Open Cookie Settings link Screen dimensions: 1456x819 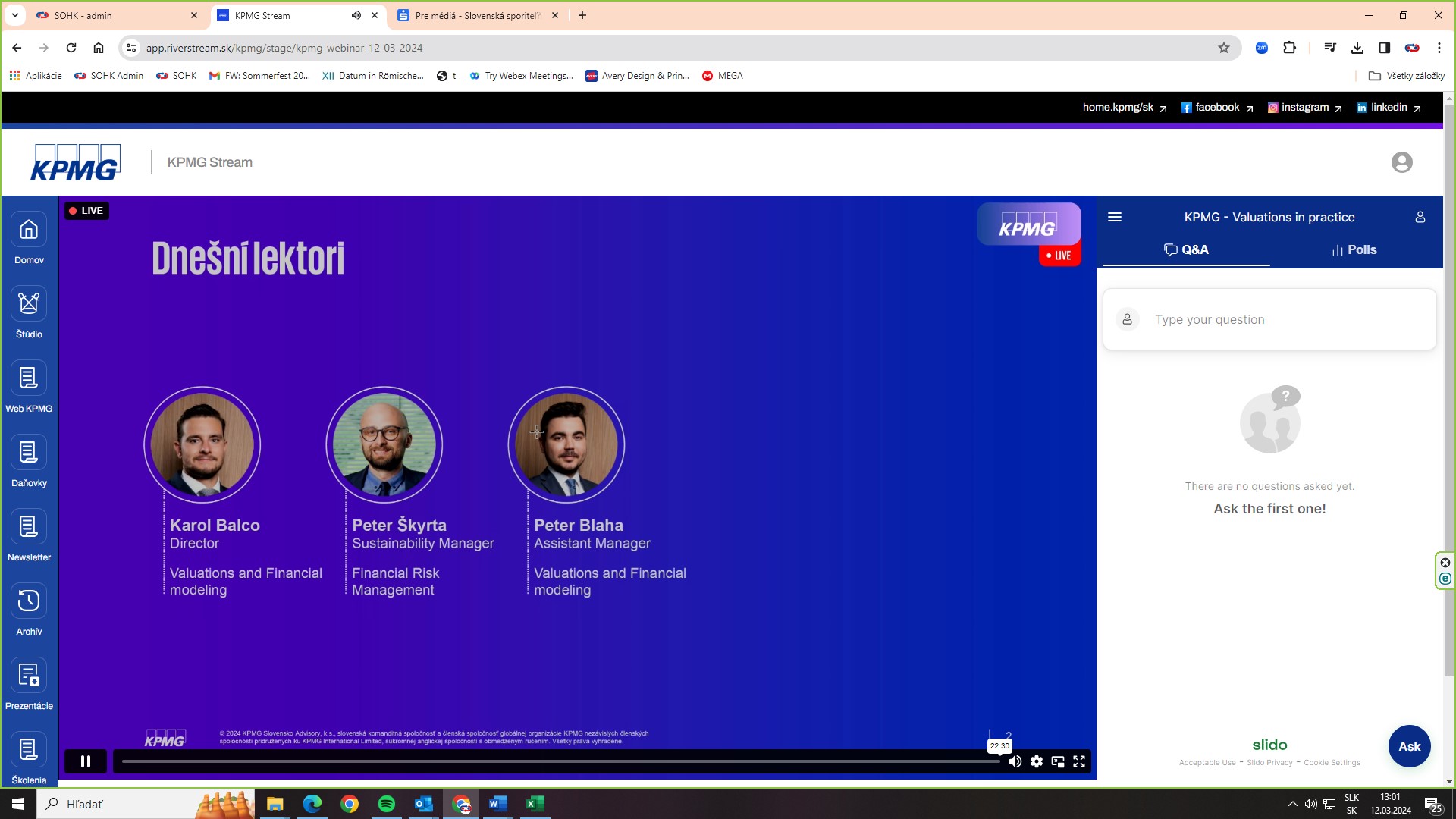click(1332, 763)
